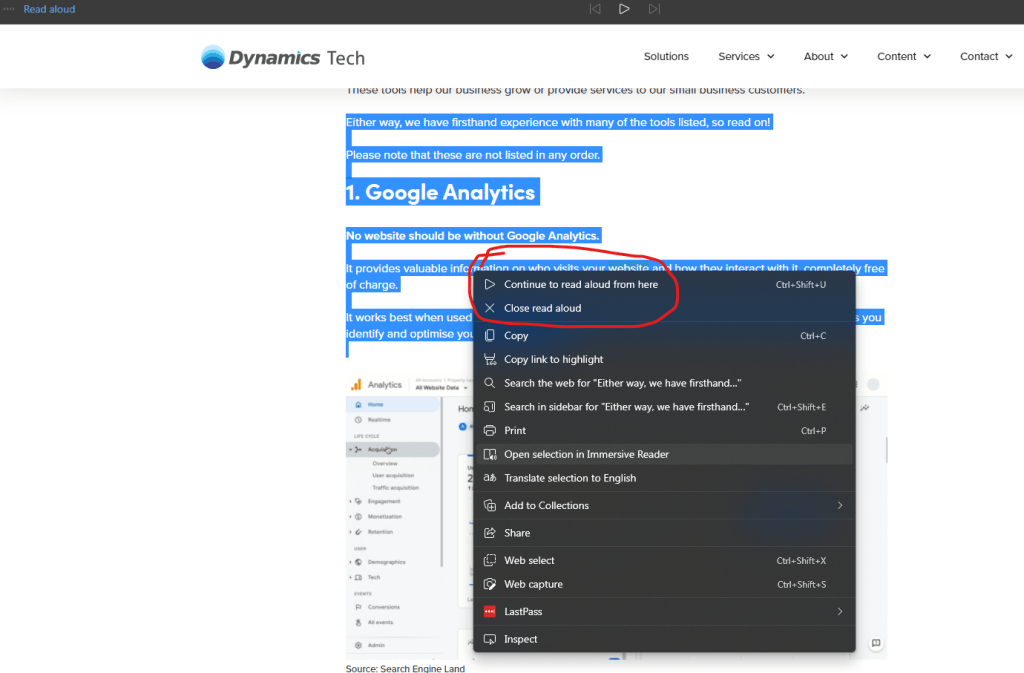Viewport: 1024px width, 673px height.
Task: Click the Google Analytics bar chart logo
Action: 356,384
